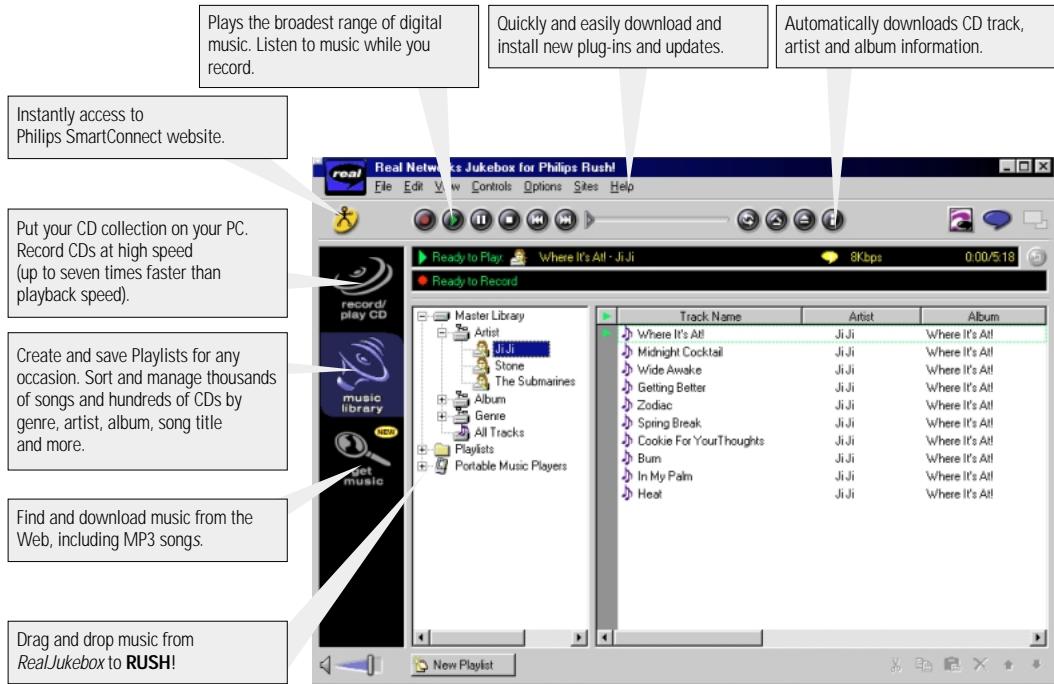Click the red Record button
Screen dimensions: 1054x684
tap(424, 220)
